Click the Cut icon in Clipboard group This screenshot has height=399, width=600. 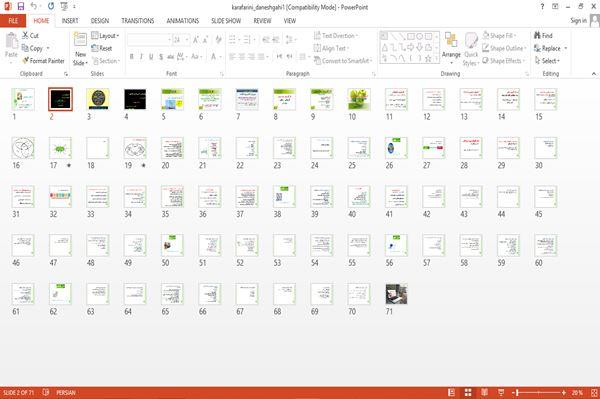click(30, 36)
